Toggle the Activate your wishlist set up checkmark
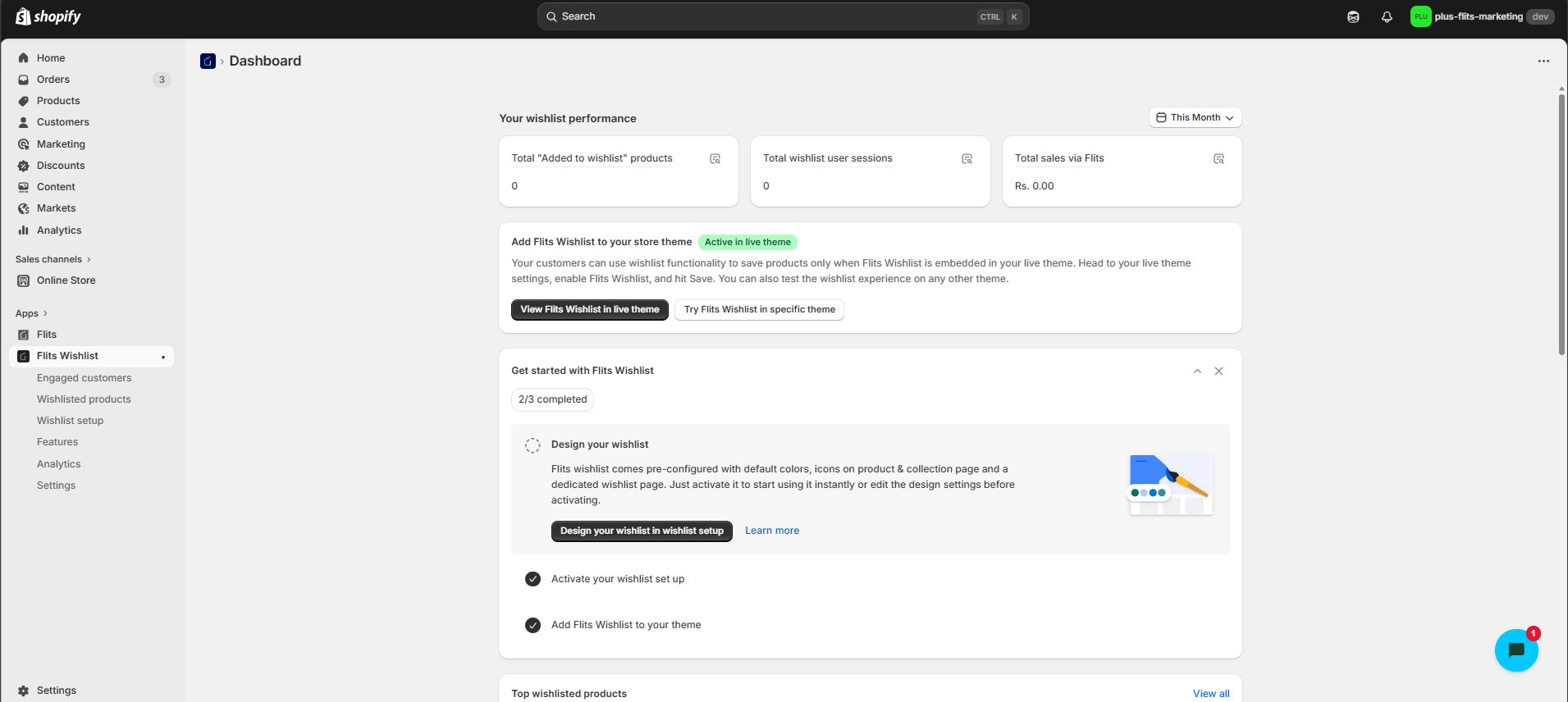This screenshot has width=1568, height=702. pos(533,579)
